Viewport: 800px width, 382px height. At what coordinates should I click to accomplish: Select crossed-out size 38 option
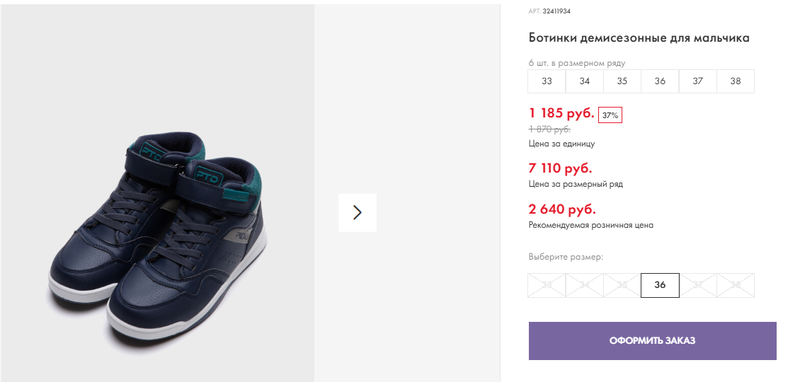735,285
